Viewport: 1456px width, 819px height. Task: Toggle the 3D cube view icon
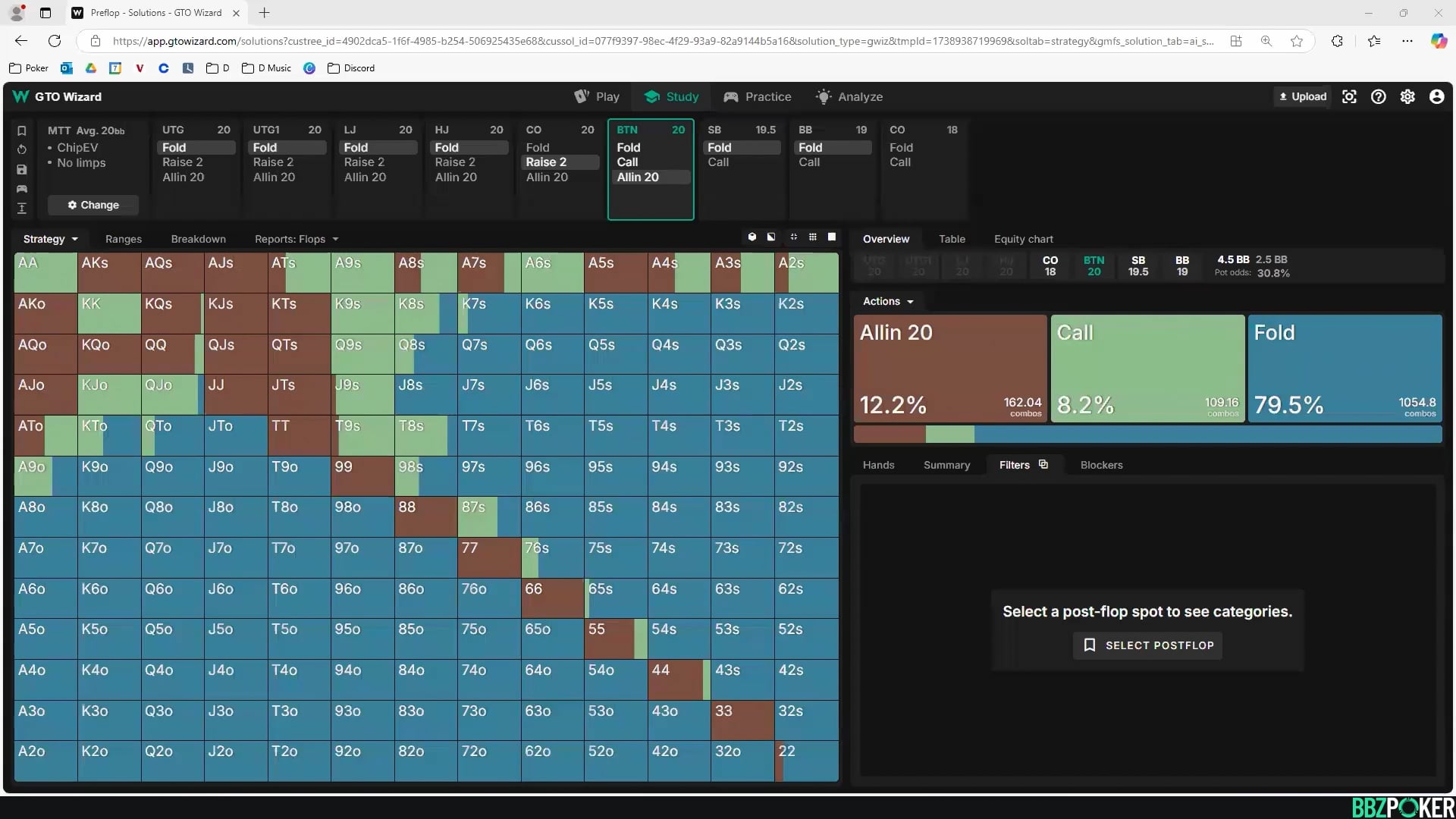tap(752, 237)
